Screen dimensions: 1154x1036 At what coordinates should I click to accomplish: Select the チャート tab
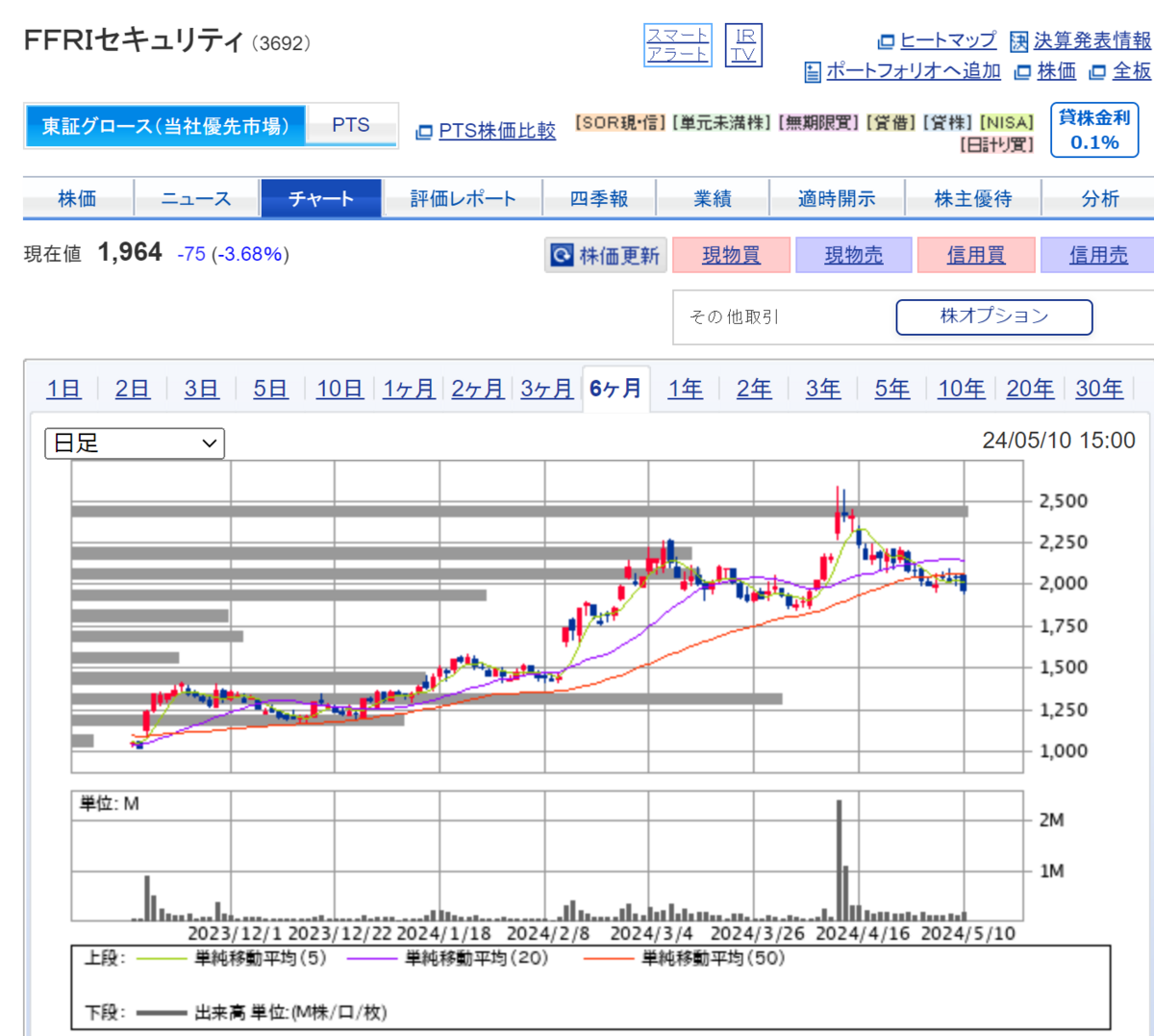point(321,198)
